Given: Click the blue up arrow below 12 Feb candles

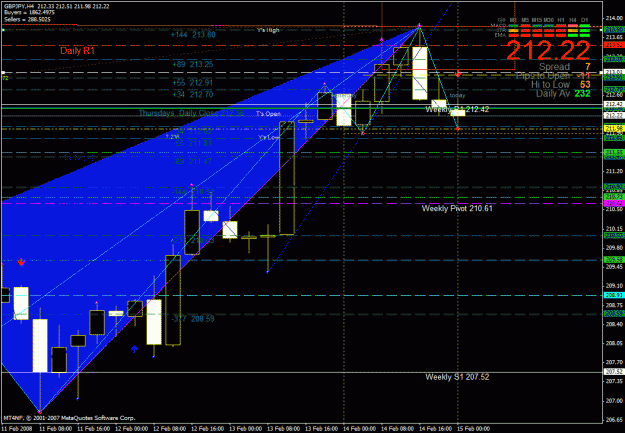Looking at the screenshot, I should (134, 349).
